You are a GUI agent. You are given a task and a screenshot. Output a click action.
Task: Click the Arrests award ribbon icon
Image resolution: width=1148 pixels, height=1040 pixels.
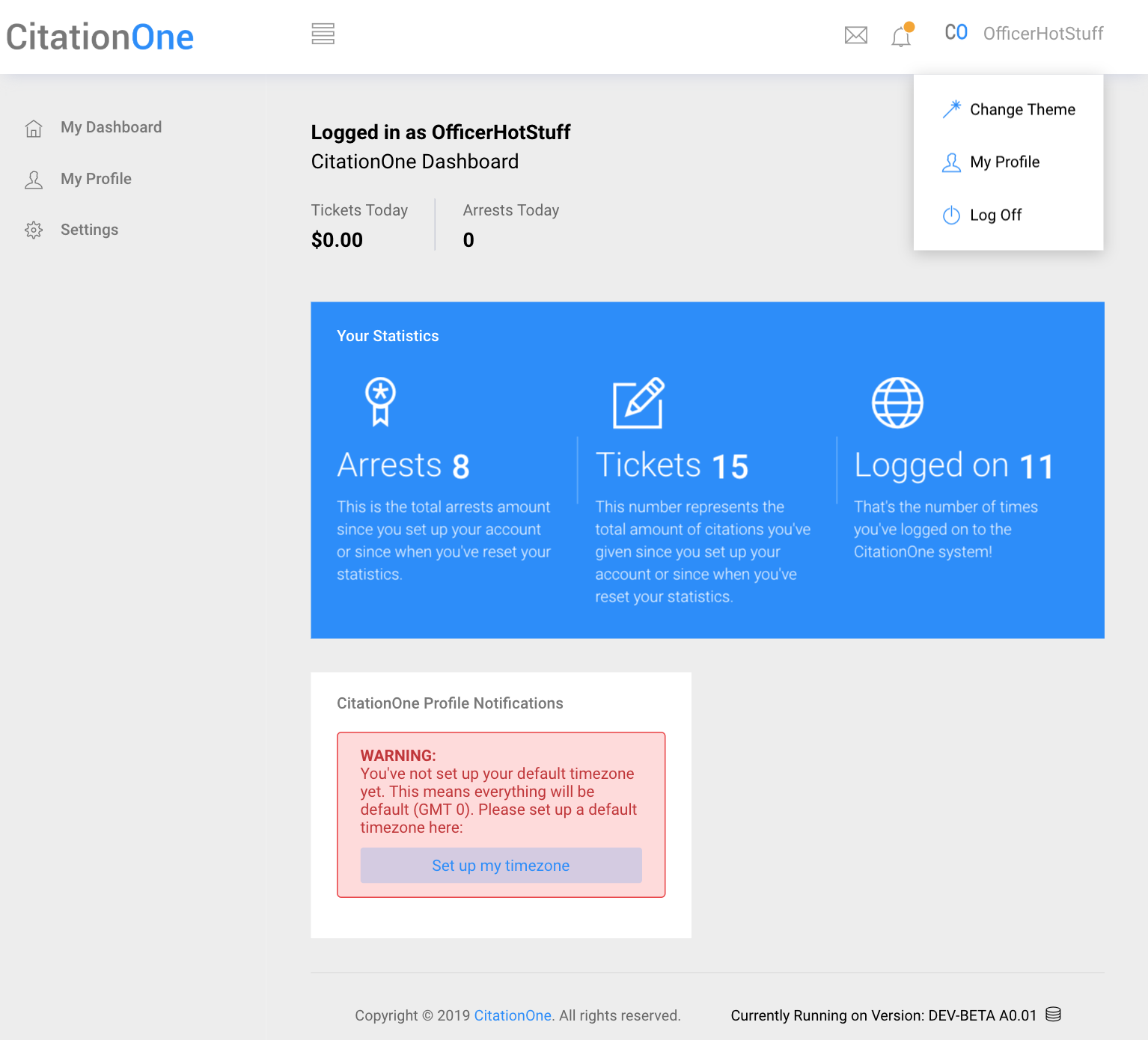[380, 402]
